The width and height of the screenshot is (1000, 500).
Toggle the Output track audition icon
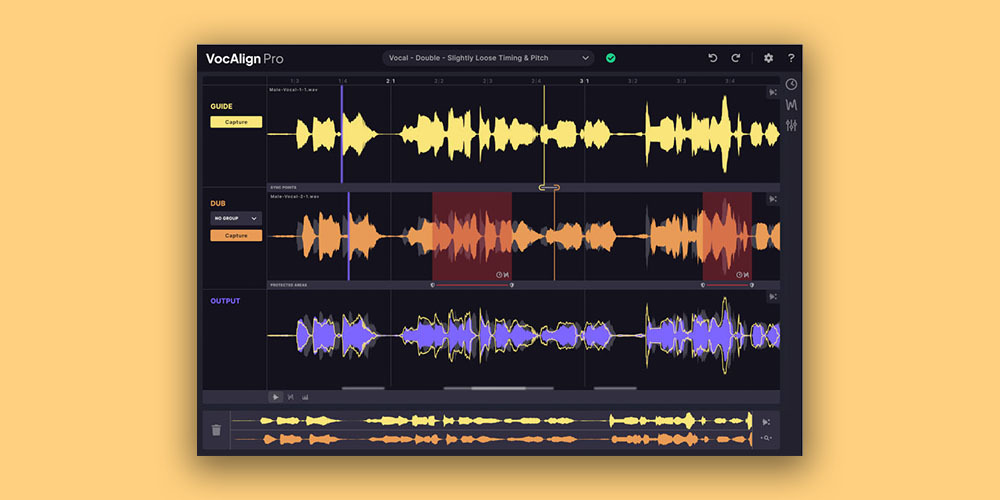coord(773,297)
